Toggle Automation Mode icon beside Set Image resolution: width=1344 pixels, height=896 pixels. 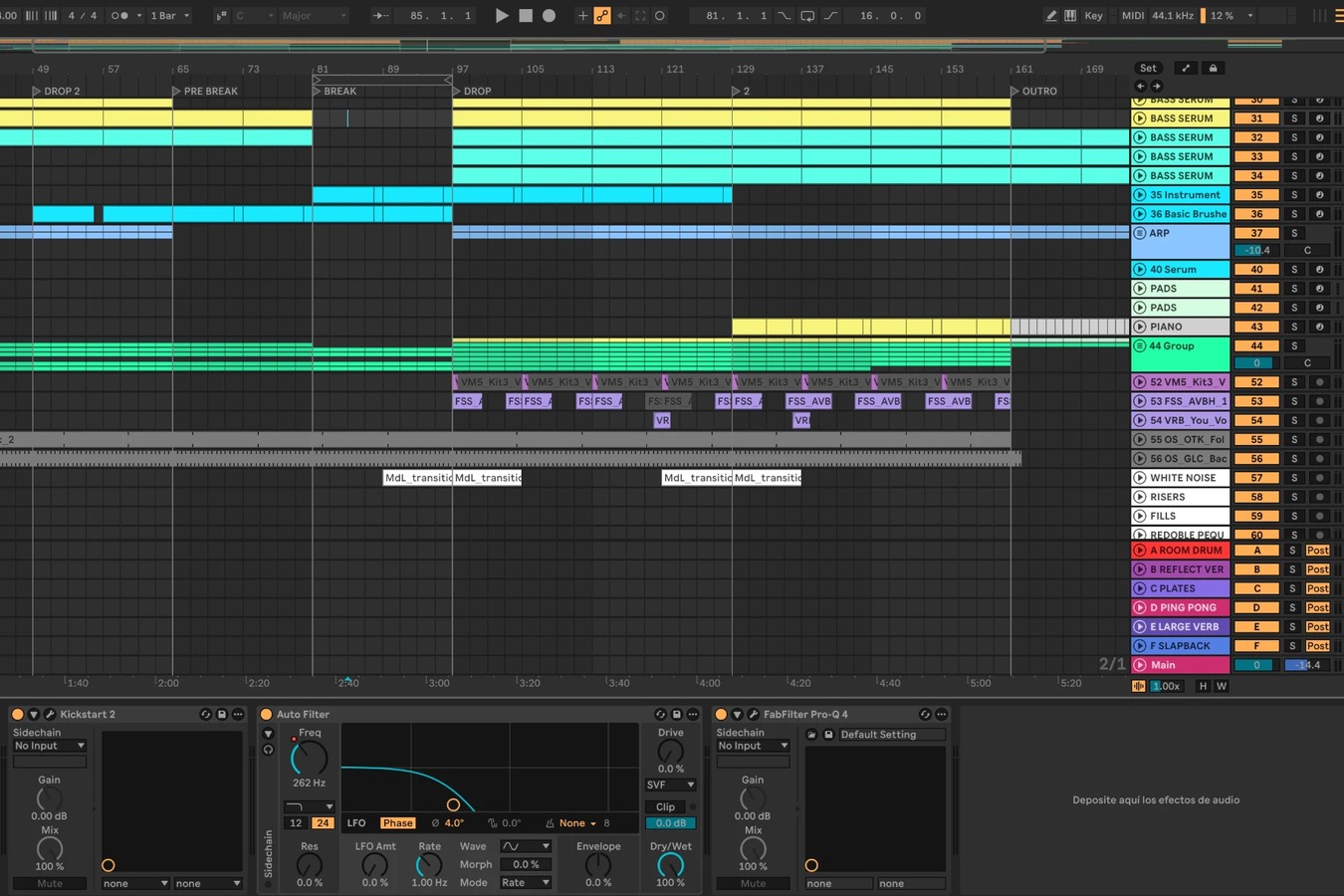point(1185,69)
